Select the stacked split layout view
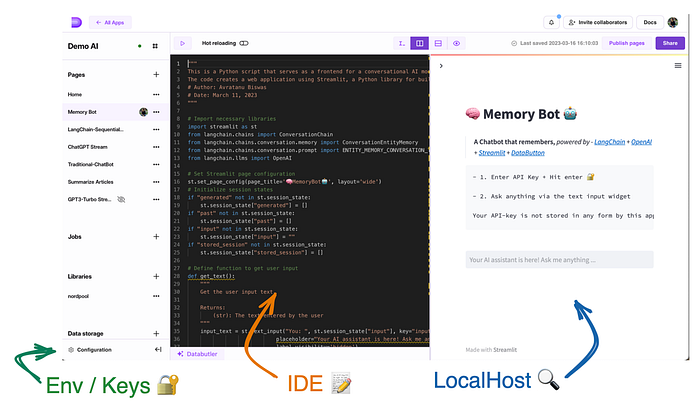The height and width of the screenshot is (413, 700). [x=438, y=43]
